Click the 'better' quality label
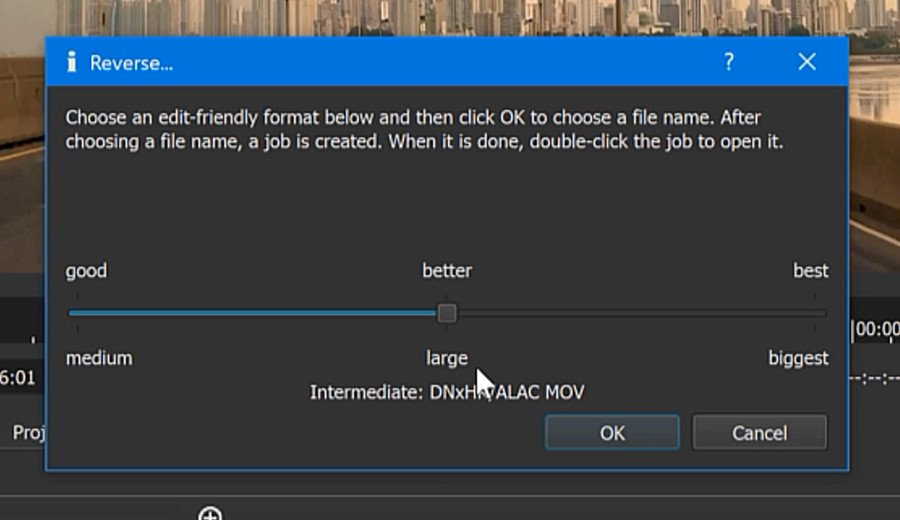Image resolution: width=900 pixels, height=520 pixels. pyautogui.click(x=447, y=271)
